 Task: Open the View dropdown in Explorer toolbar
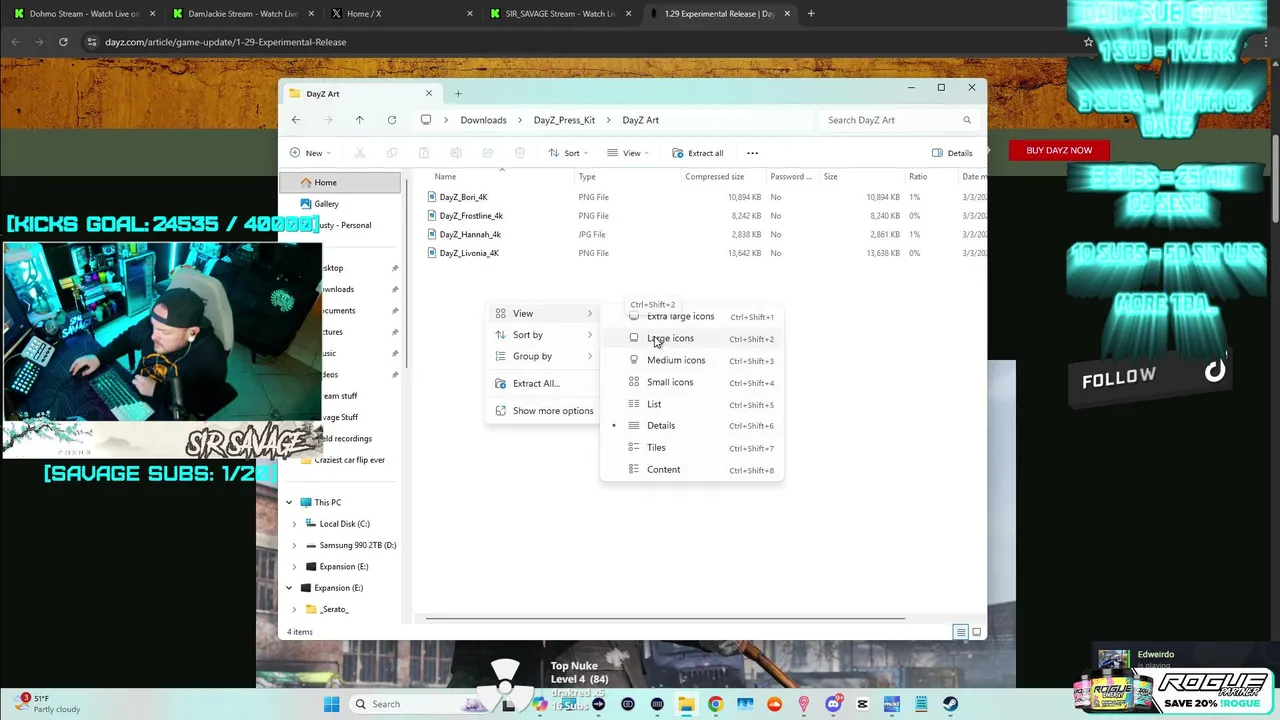point(628,153)
